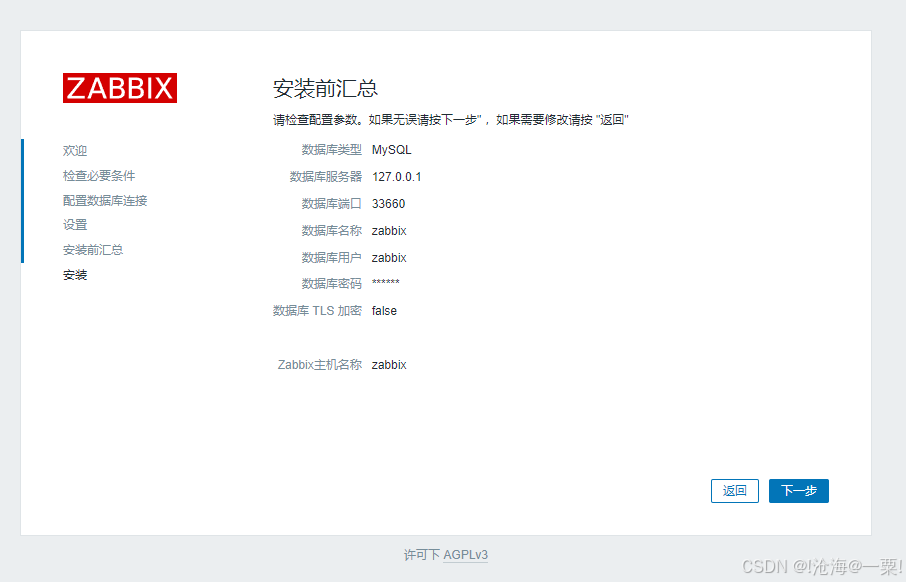
Task: Click the 33660 port value
Action: pos(388,203)
